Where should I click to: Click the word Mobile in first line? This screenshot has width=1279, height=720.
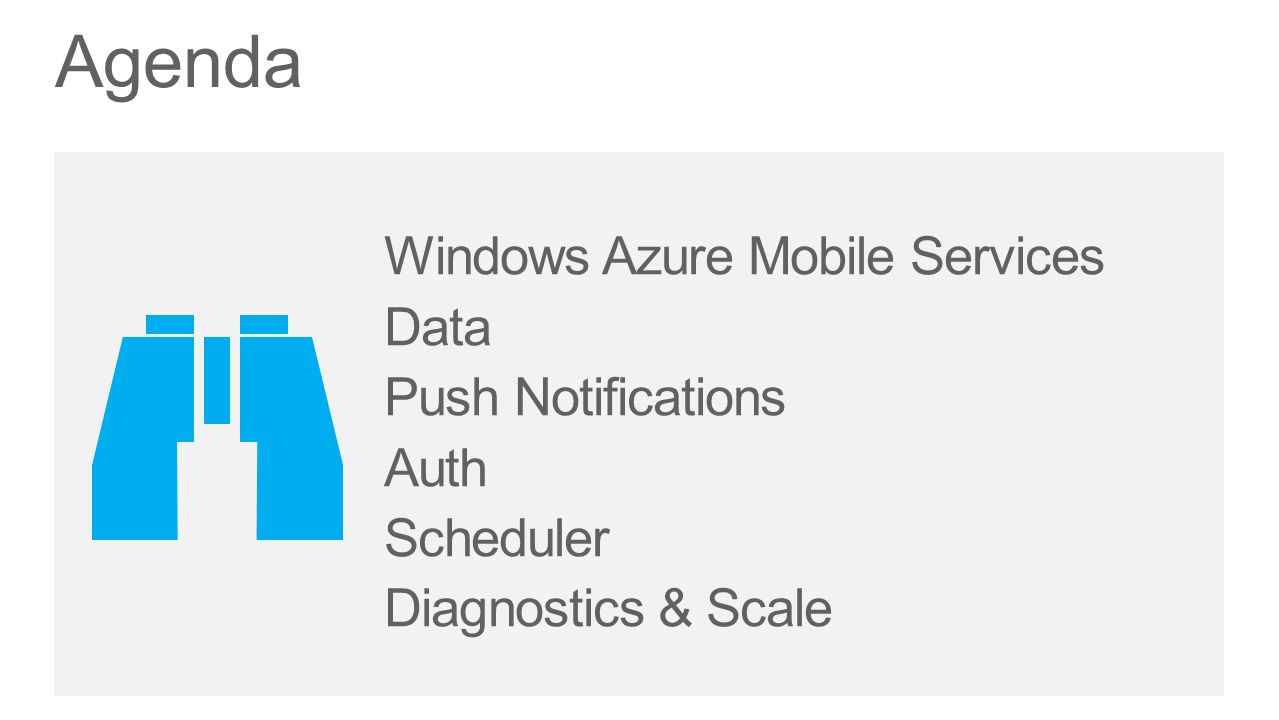[821, 256]
